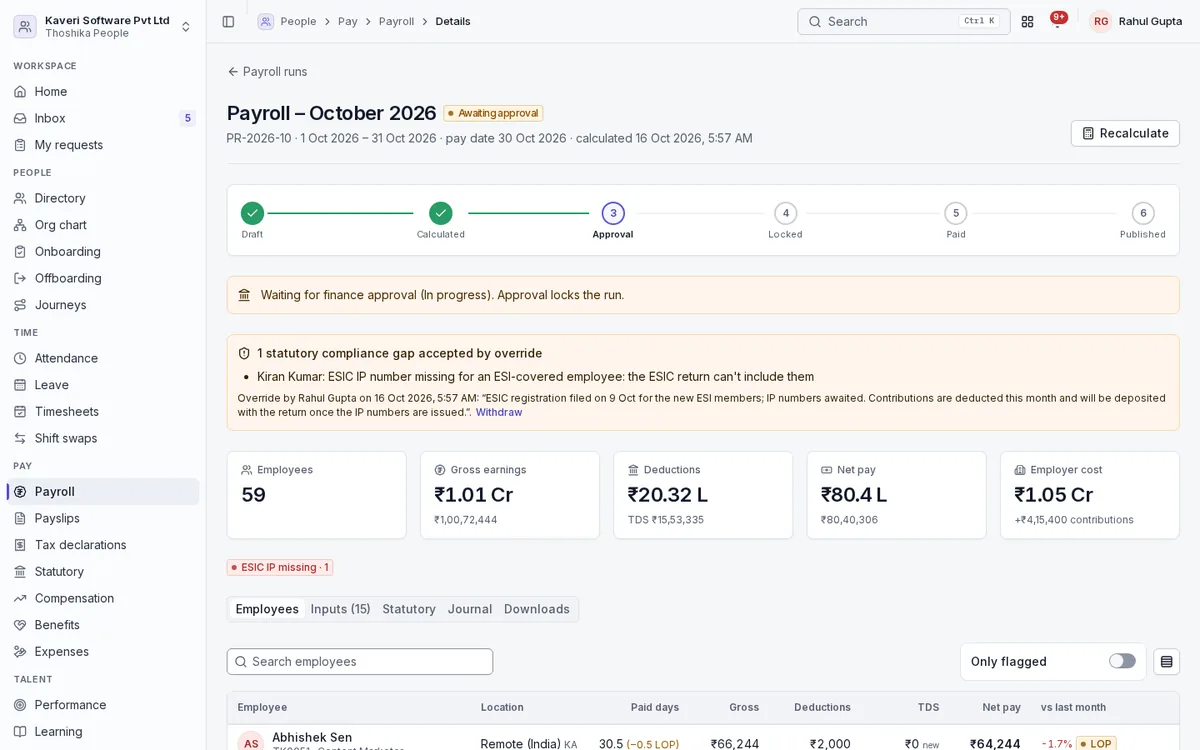This screenshot has width=1200, height=750.
Task: Open the Statutory tab next to Journal
Action: [409, 609]
